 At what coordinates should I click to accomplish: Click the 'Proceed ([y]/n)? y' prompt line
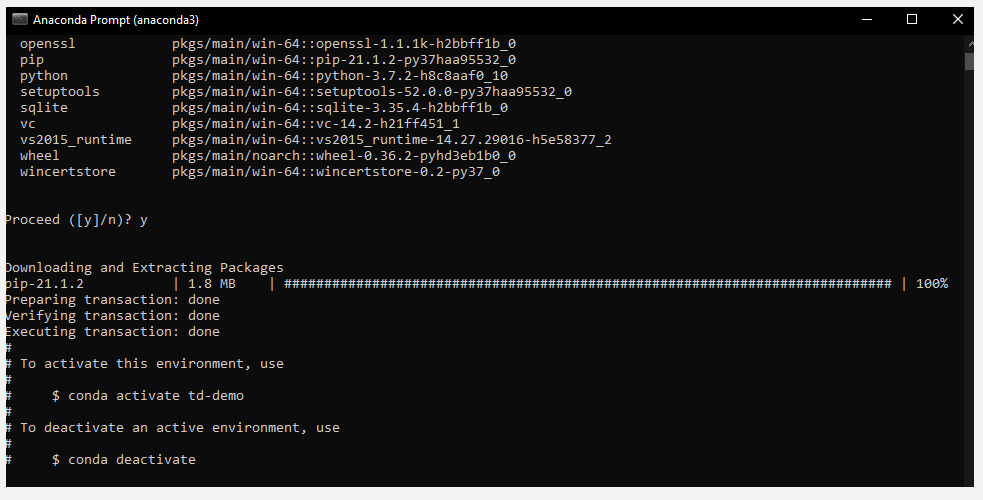tap(77, 220)
